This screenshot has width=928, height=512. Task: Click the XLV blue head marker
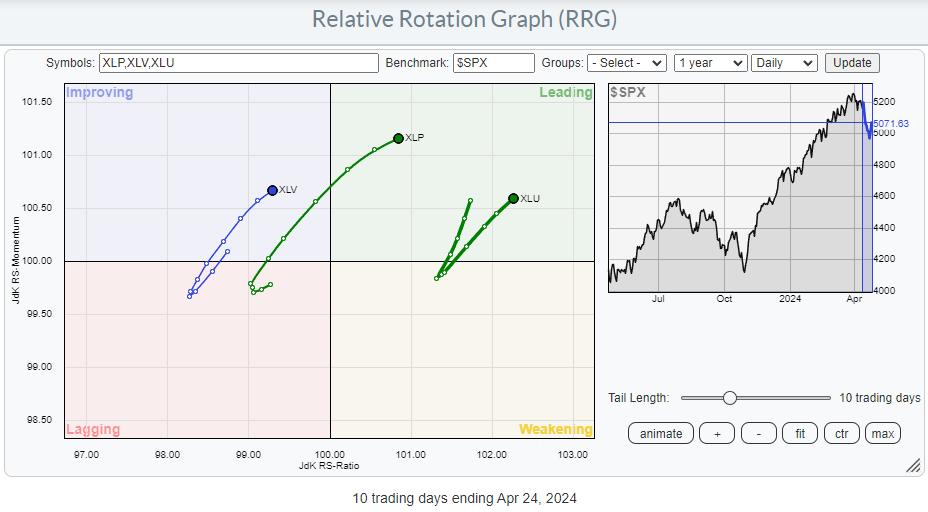pos(272,190)
